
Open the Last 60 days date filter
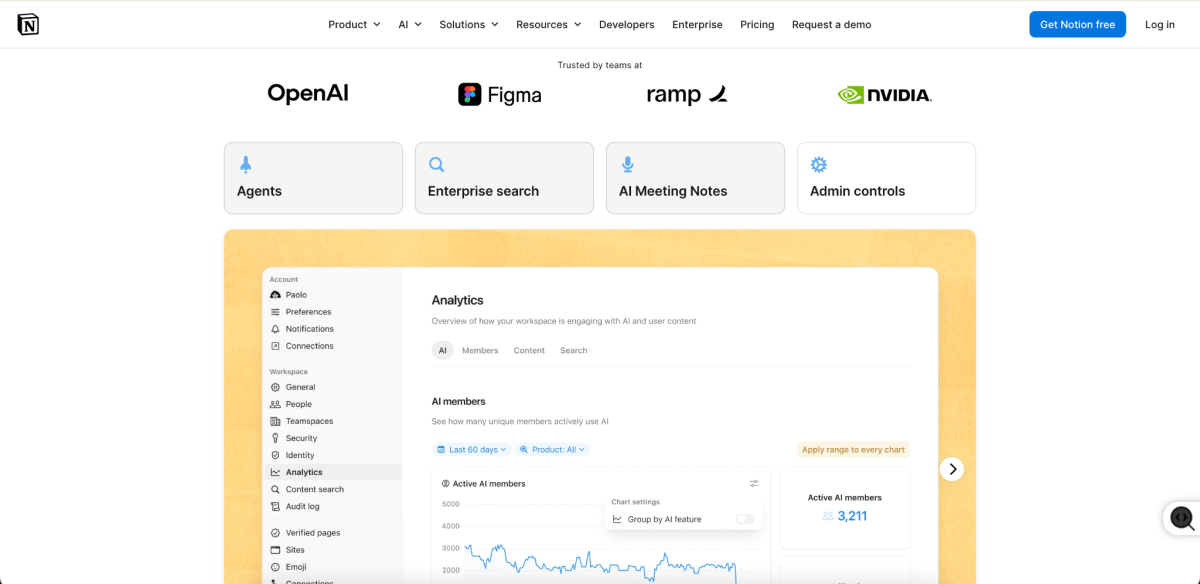(472, 450)
